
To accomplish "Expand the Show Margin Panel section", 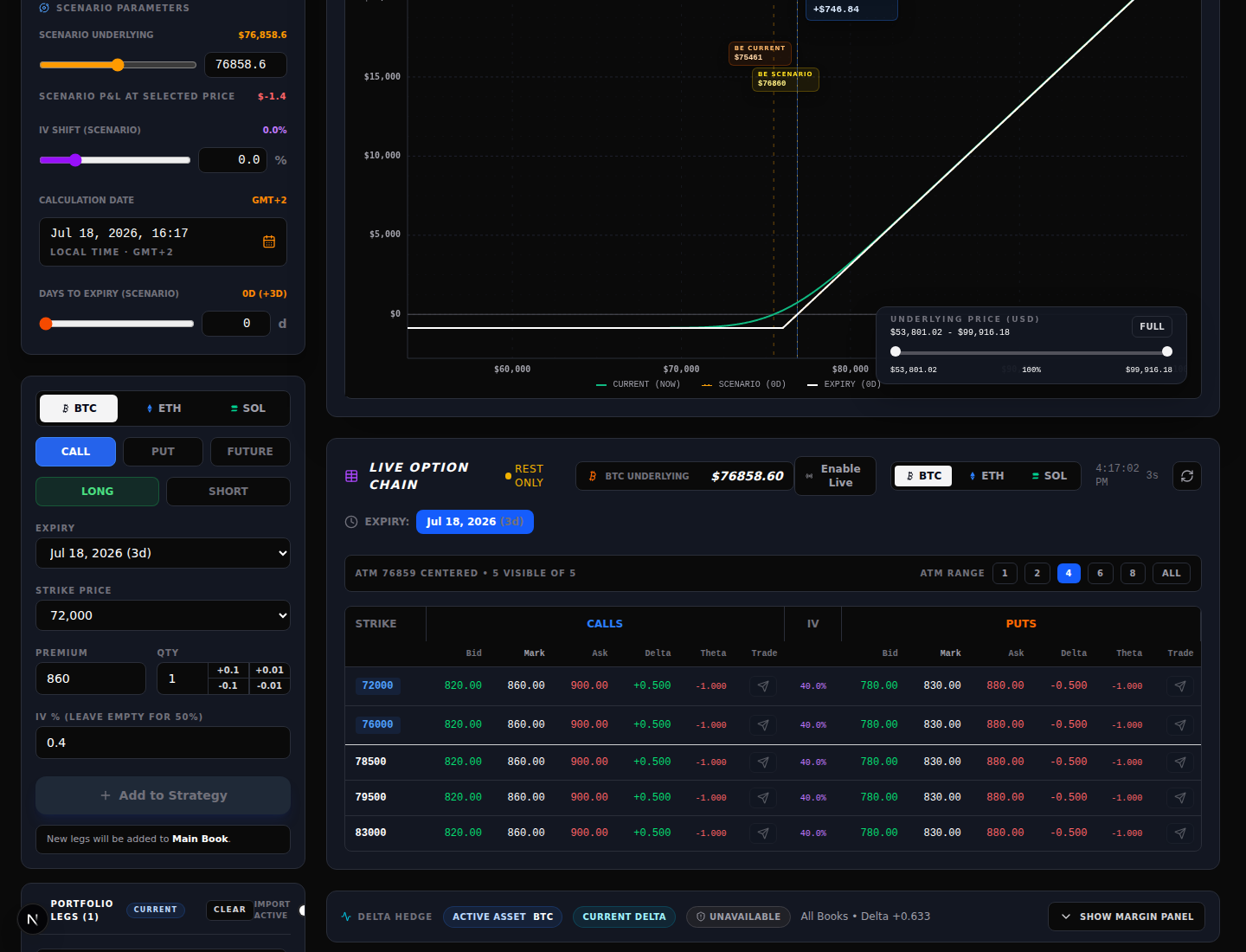I will click(1127, 917).
